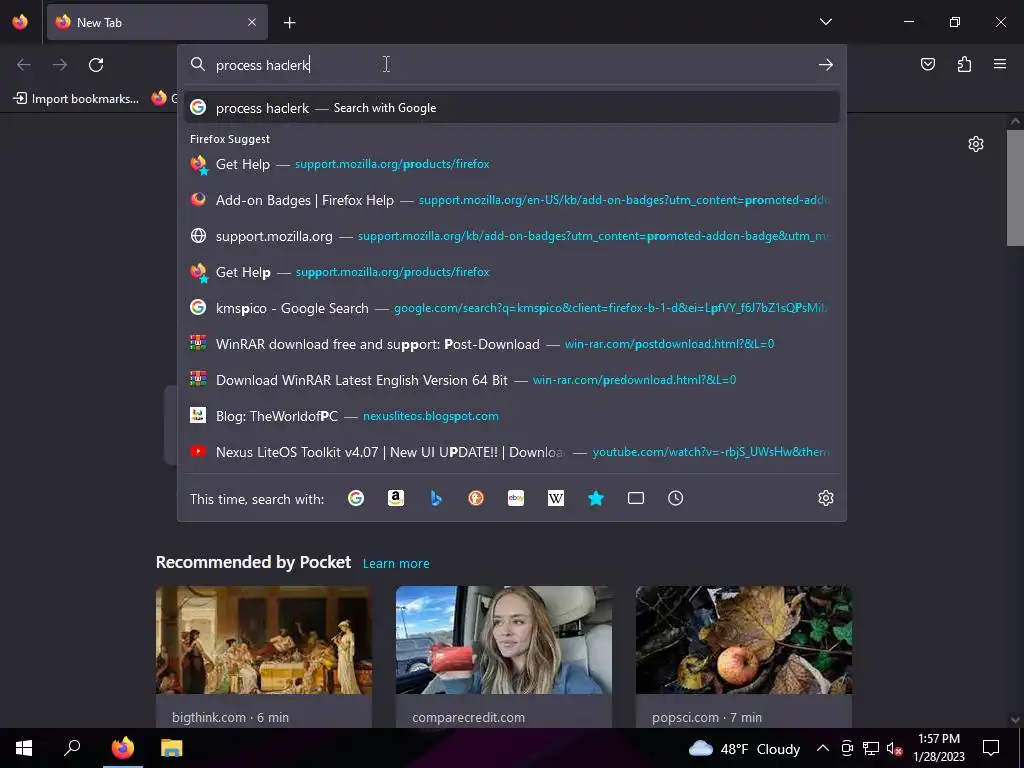Select 'process haclerk — Search with Google' suggestion
This screenshot has height=768, width=1024.
pyautogui.click(x=512, y=108)
